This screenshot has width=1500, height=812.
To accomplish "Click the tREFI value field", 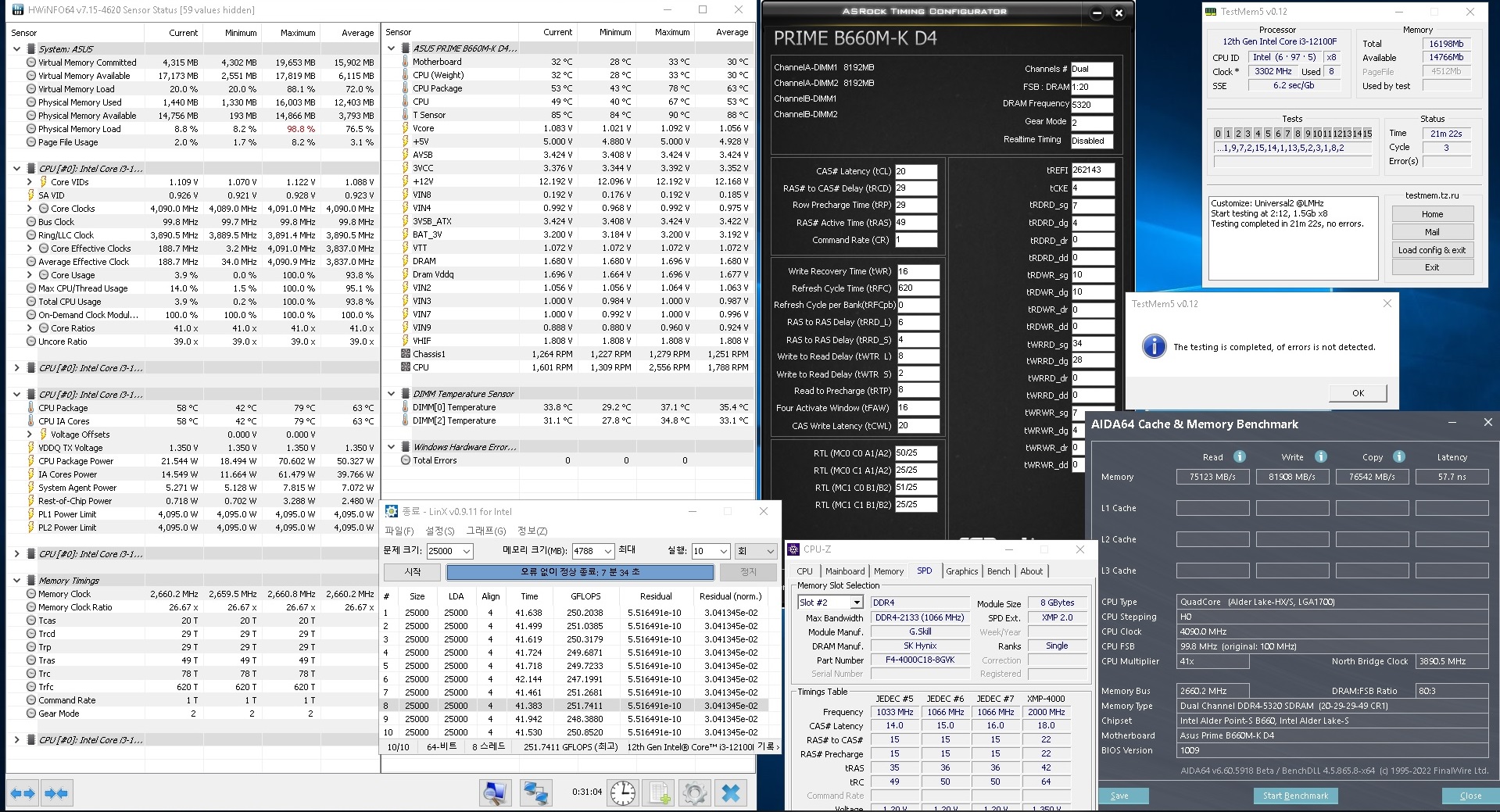I will click(1092, 170).
